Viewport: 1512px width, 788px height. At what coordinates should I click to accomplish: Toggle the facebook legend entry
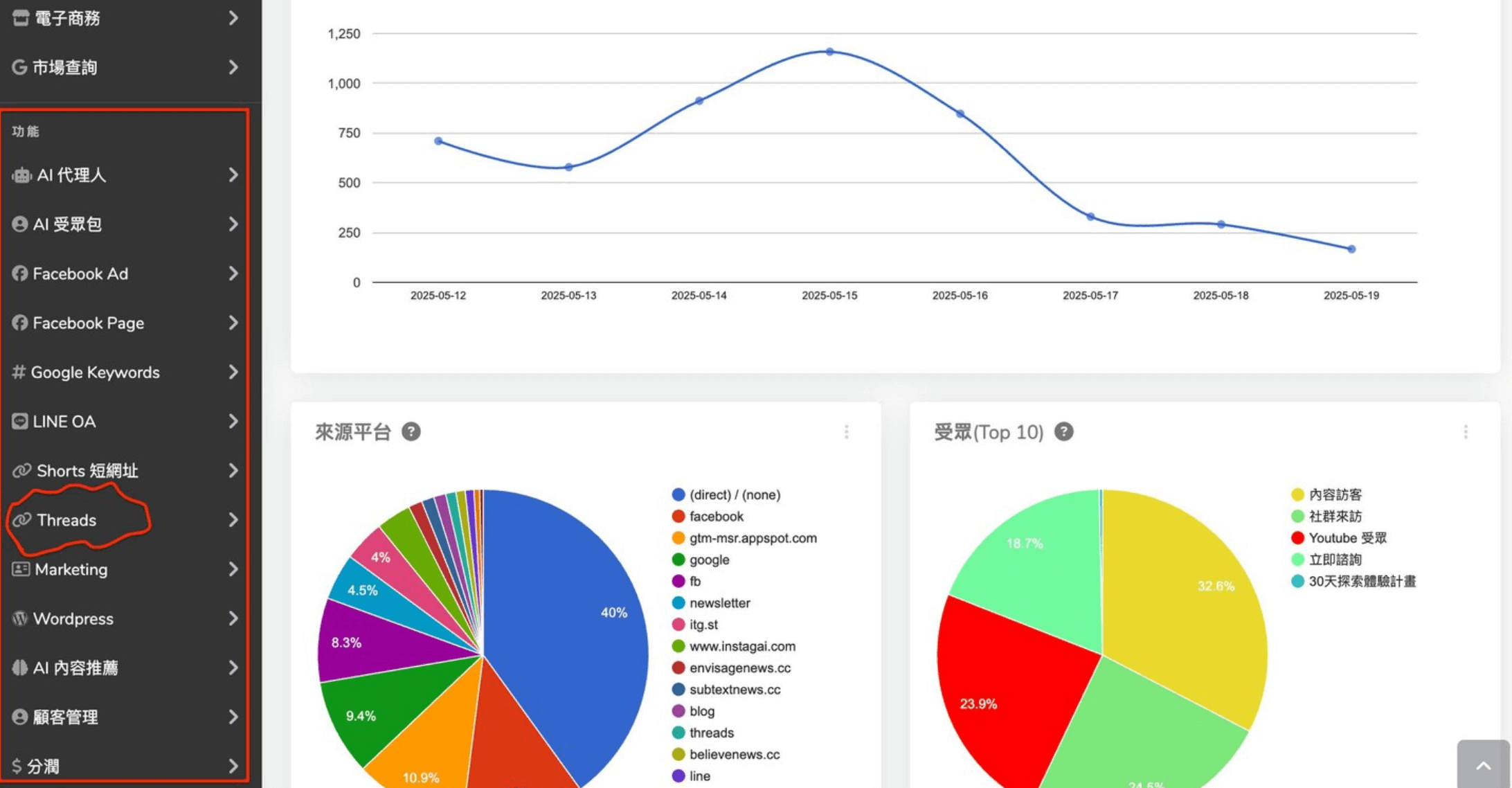(715, 517)
